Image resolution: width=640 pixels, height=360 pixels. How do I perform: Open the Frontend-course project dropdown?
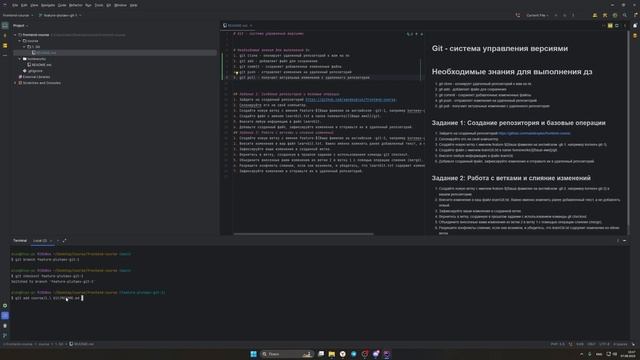[18, 15]
